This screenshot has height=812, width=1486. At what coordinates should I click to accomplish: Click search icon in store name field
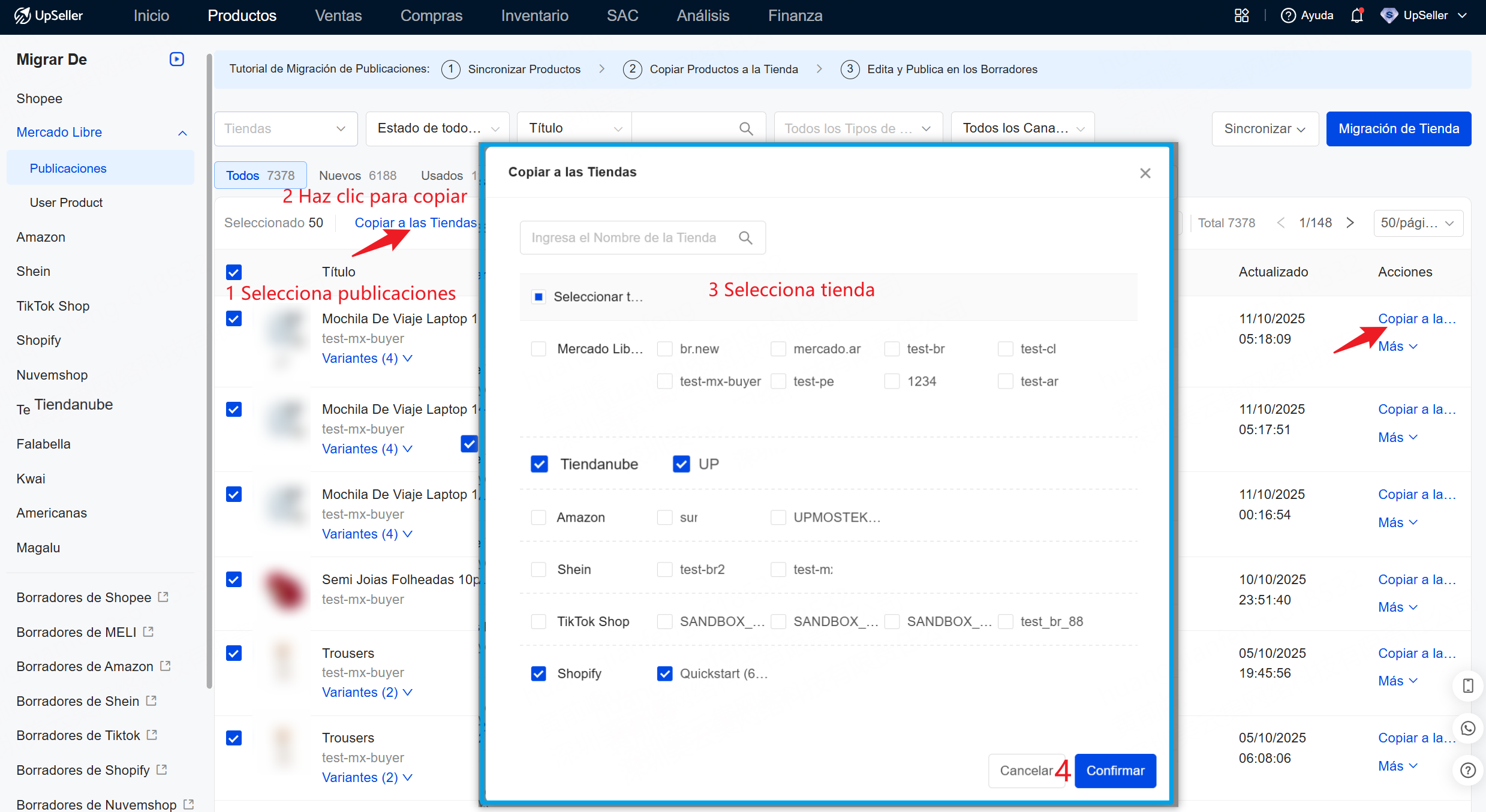point(745,238)
